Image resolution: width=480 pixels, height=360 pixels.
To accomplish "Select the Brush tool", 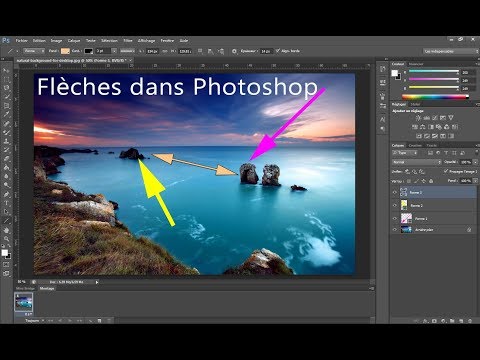I will (6, 132).
